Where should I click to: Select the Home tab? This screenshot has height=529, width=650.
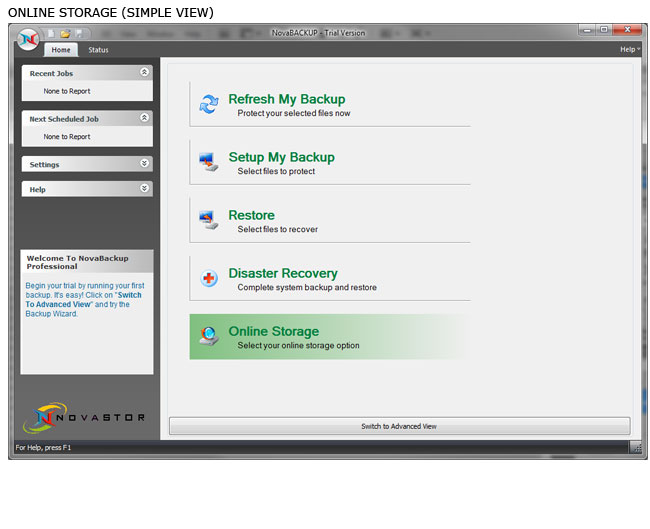click(61, 49)
